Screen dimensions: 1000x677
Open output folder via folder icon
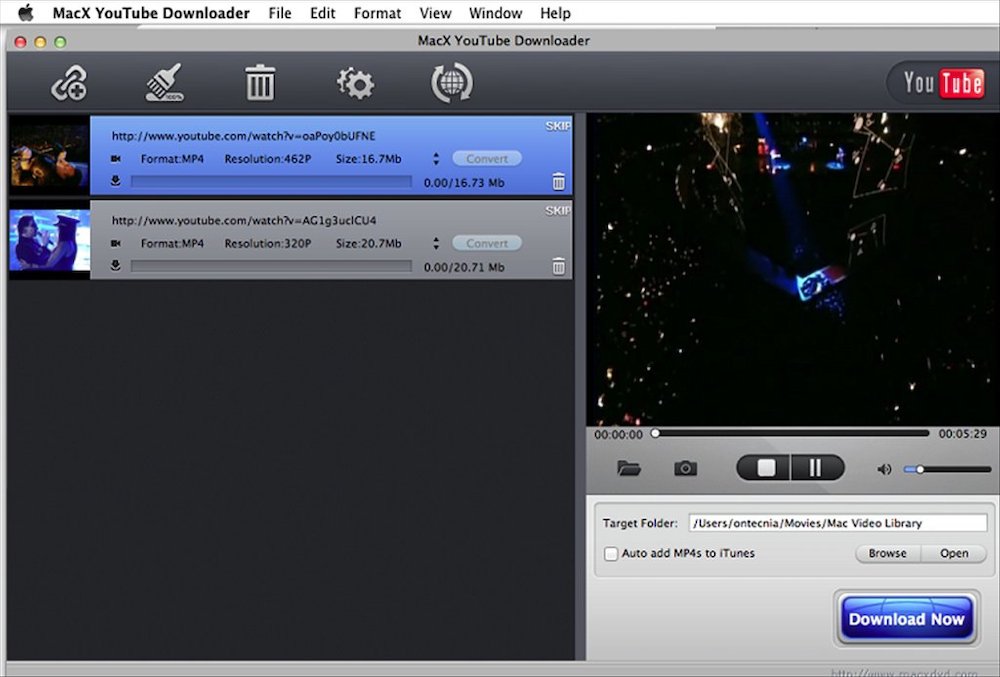[629, 467]
